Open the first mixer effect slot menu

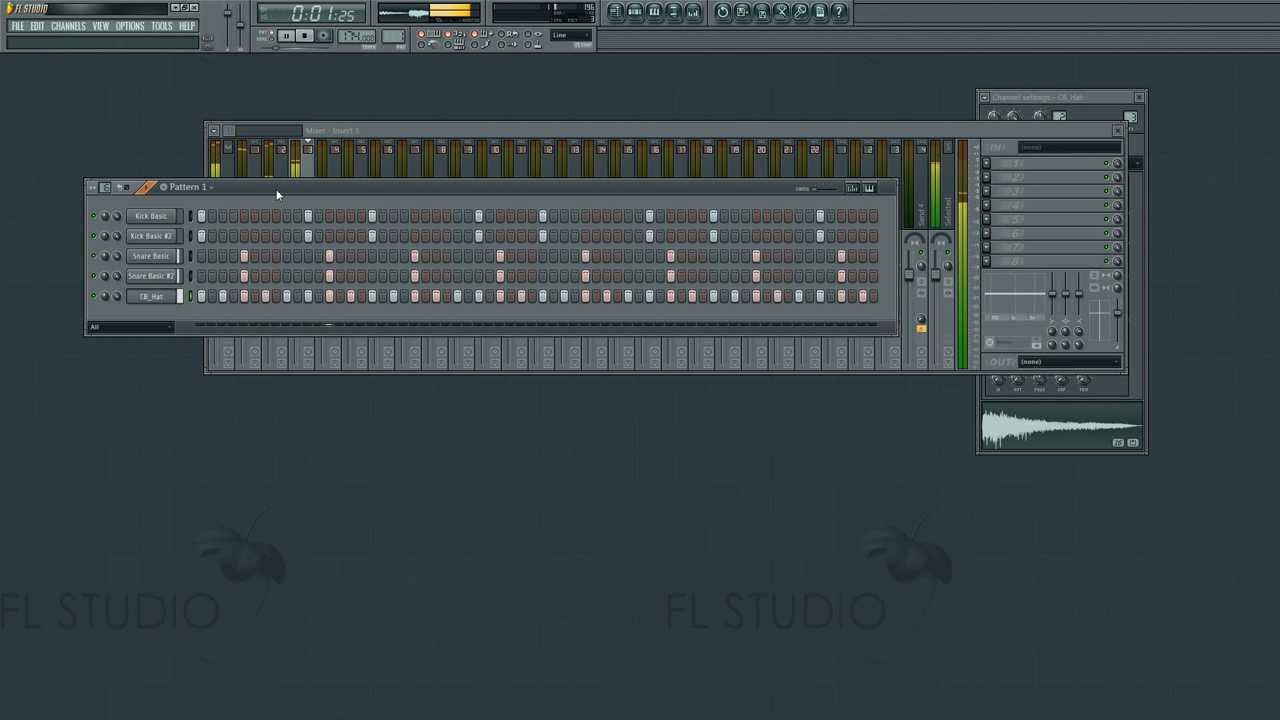[986, 164]
